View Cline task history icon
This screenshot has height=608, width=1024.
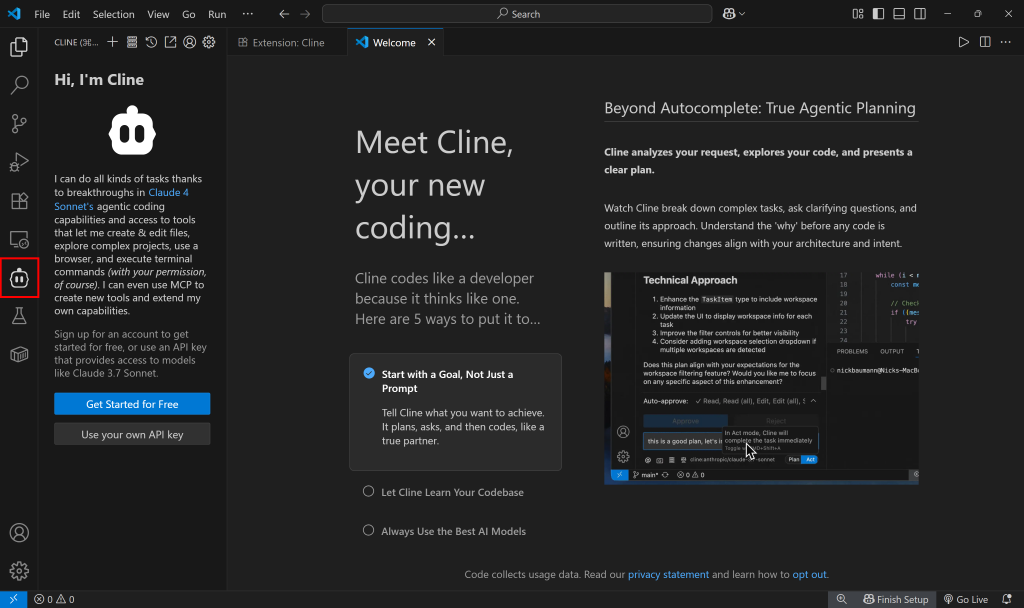(150, 42)
